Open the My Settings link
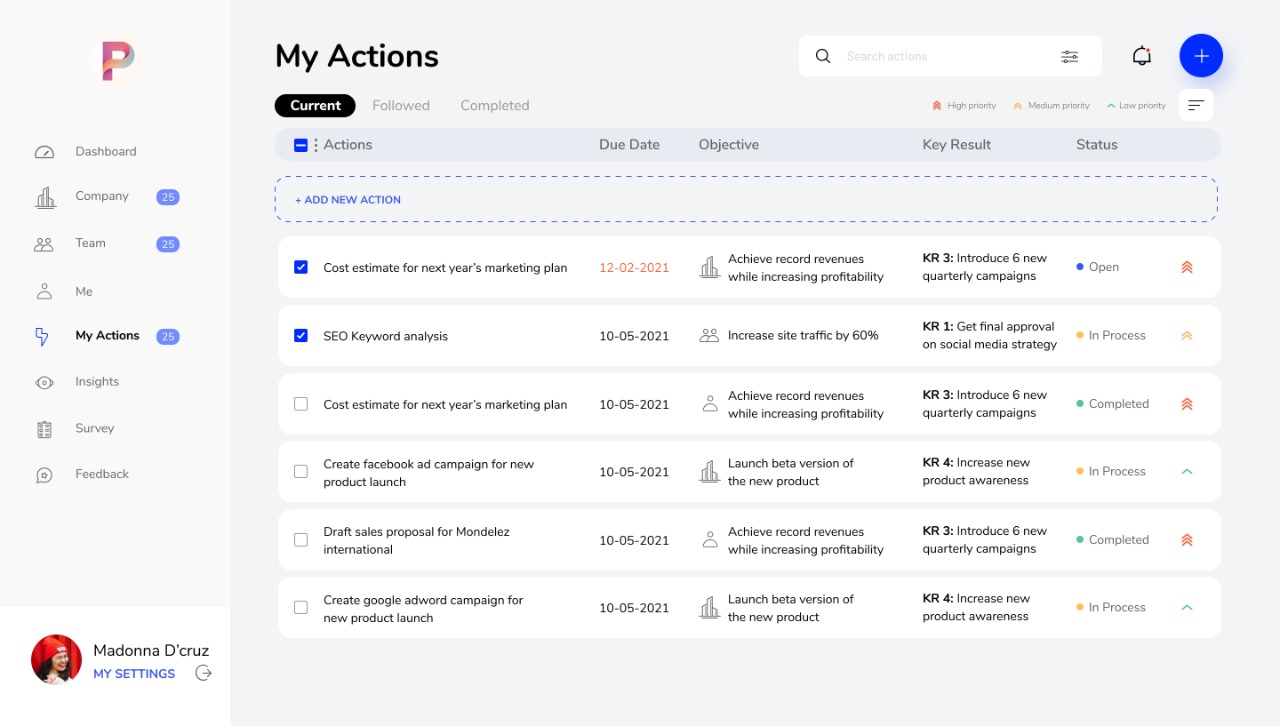Image resolution: width=1280 pixels, height=726 pixels. pyautogui.click(x=134, y=674)
